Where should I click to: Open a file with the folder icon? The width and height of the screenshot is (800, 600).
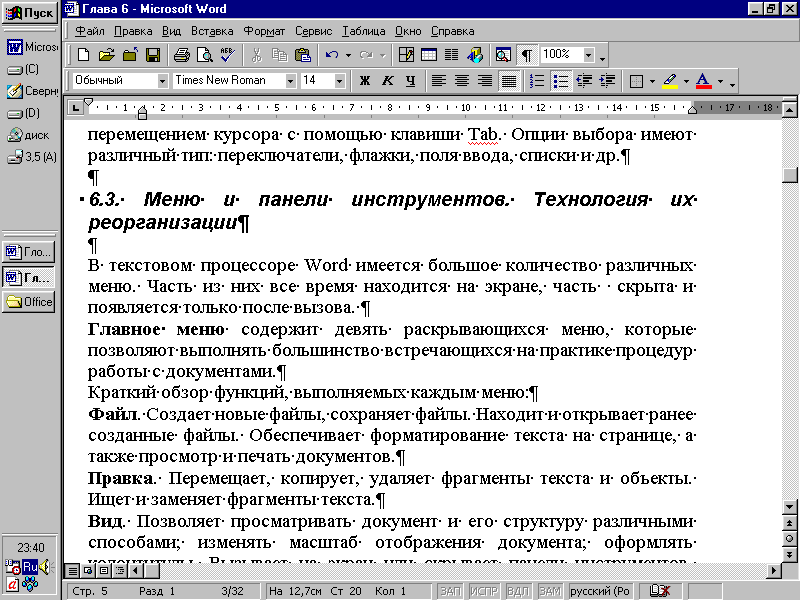coord(107,55)
